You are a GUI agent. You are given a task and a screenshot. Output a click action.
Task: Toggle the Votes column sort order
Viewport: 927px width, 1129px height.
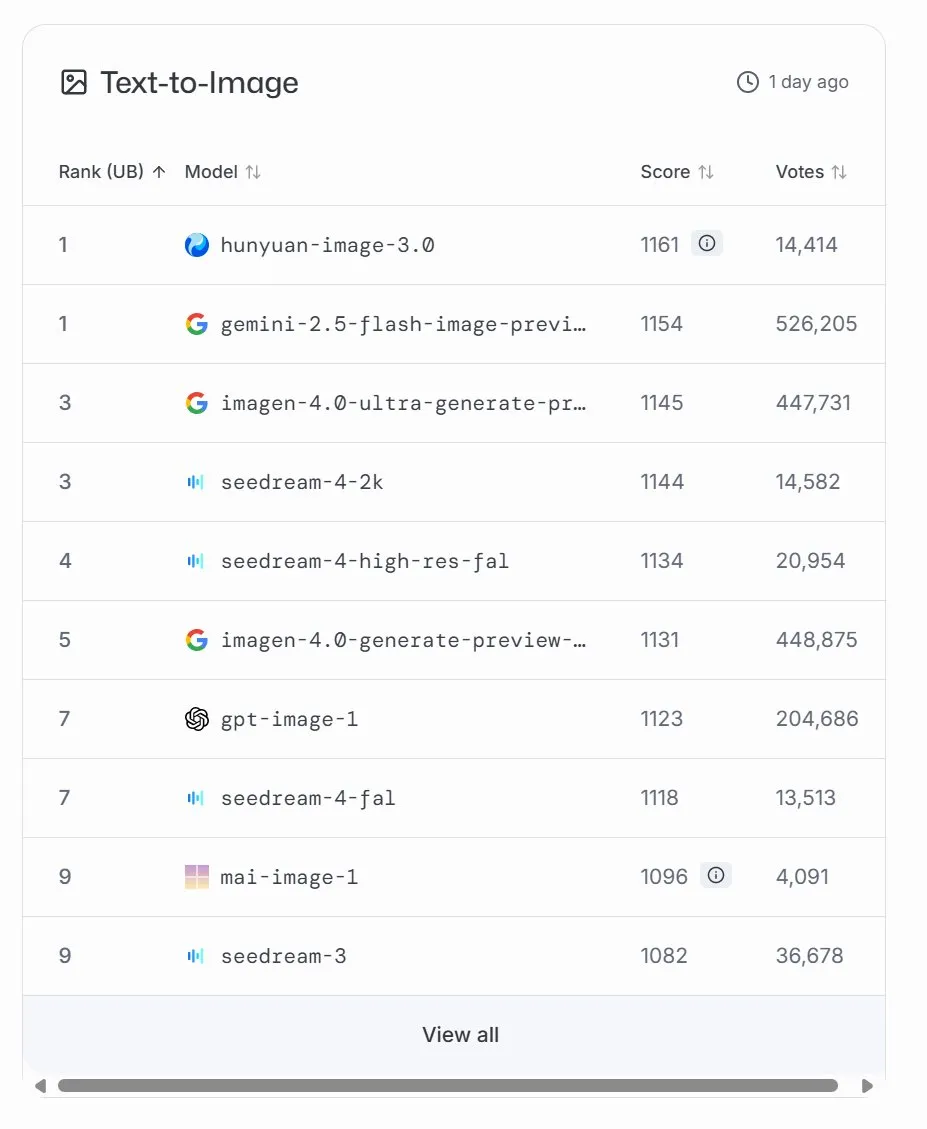tap(838, 172)
